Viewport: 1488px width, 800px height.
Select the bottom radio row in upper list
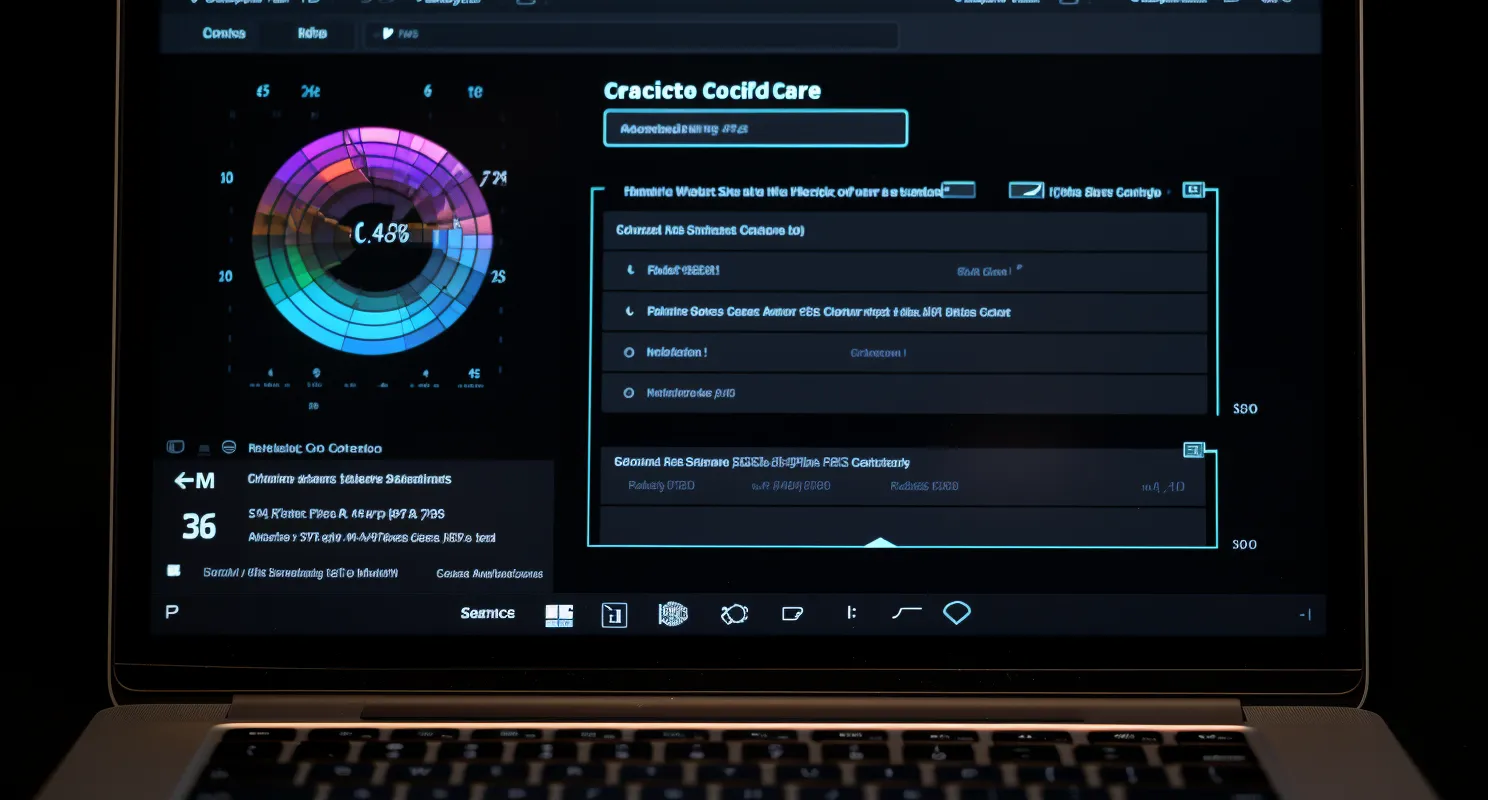[904, 394]
